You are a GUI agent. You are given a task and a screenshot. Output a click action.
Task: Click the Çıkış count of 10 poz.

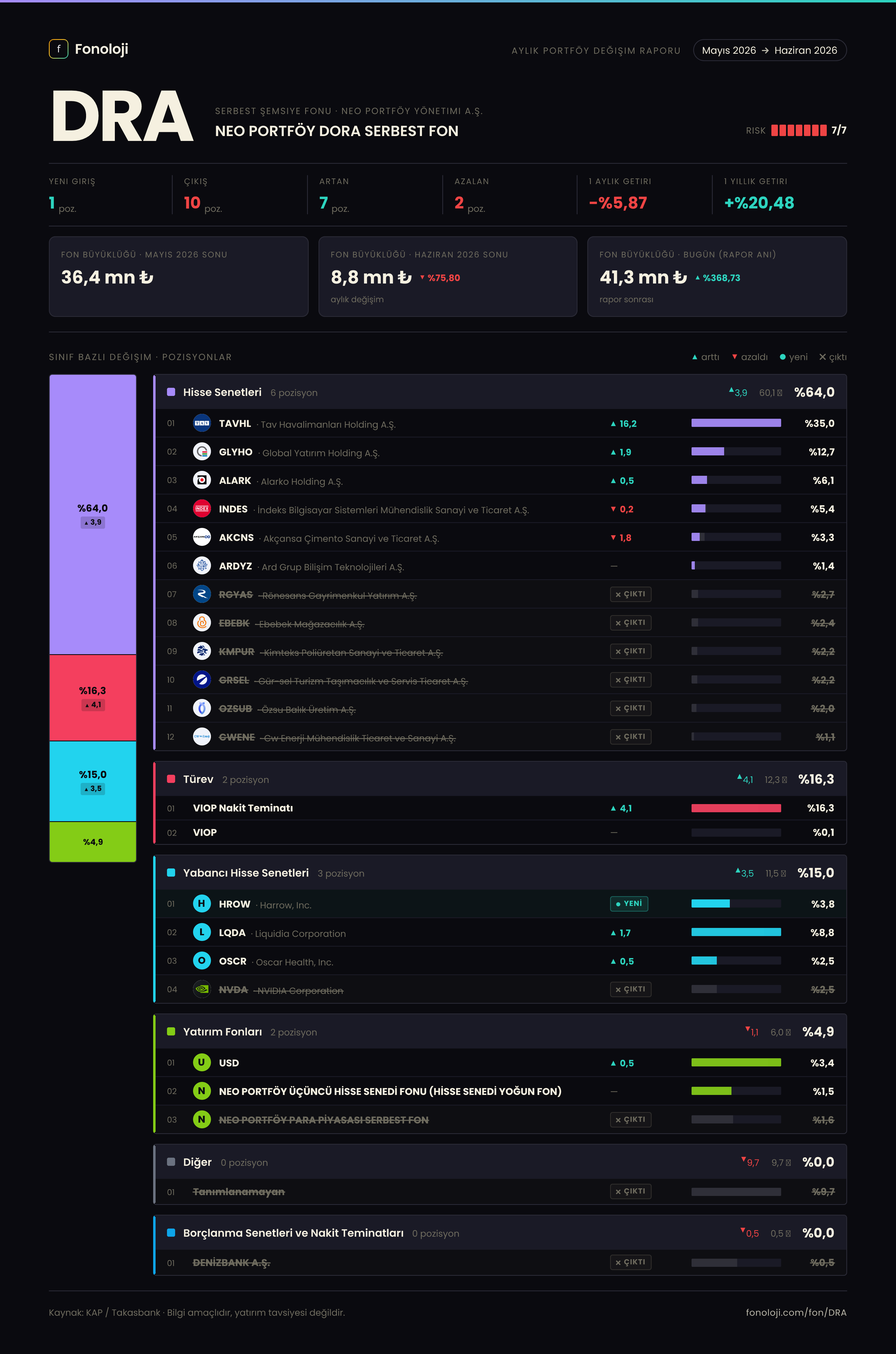[x=203, y=204]
